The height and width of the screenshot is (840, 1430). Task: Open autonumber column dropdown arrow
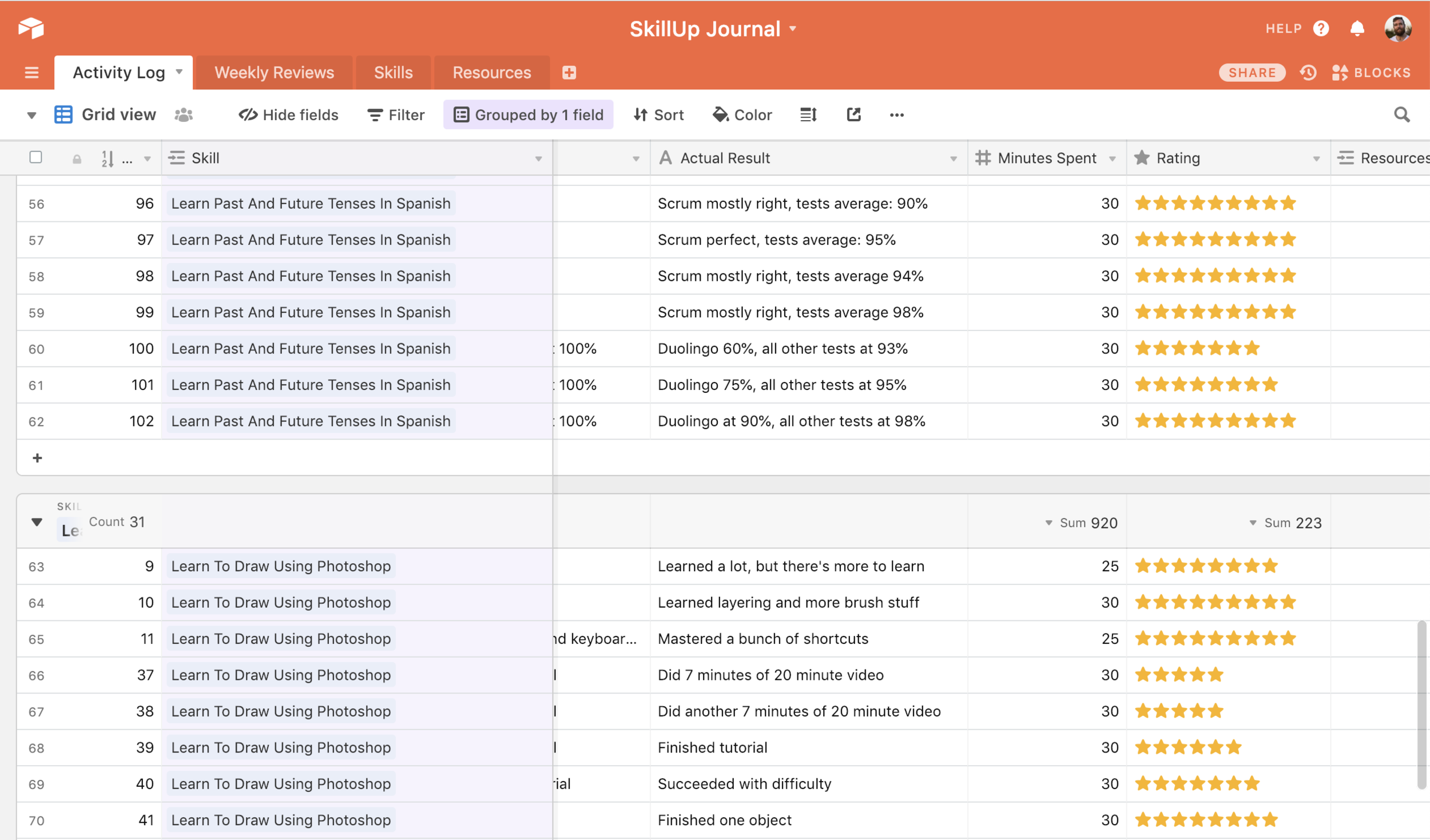click(x=148, y=159)
